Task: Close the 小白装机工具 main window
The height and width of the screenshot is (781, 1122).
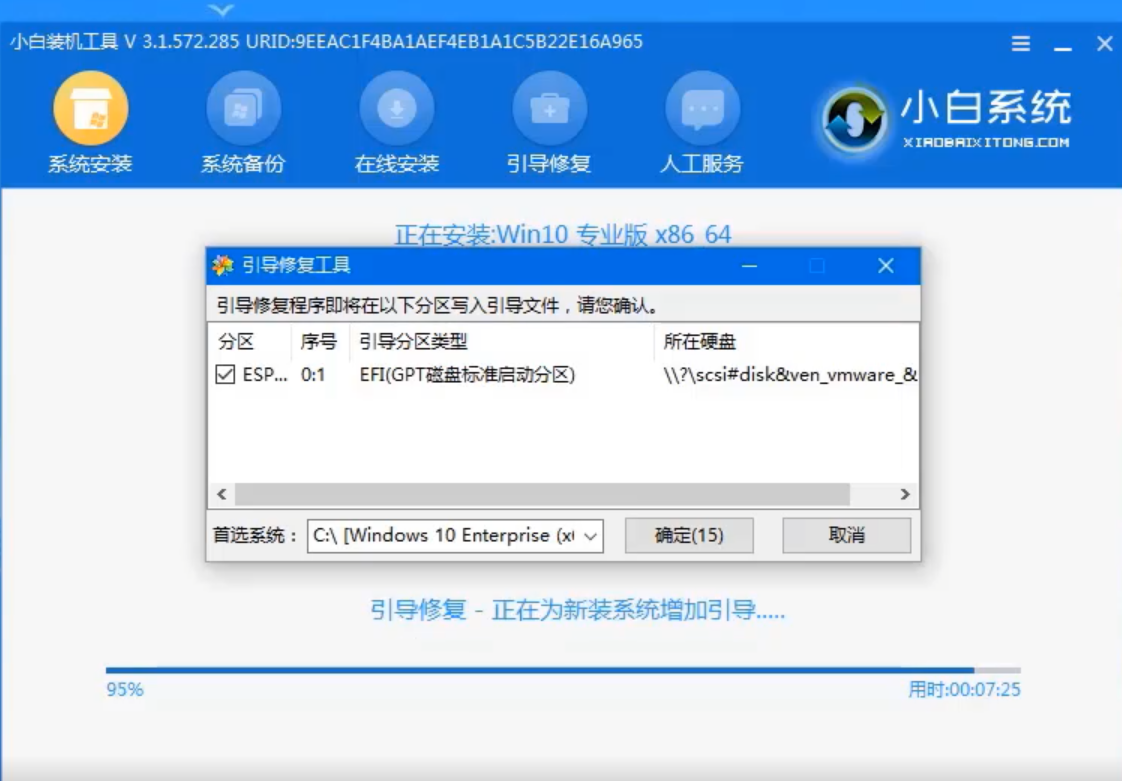Action: click(1104, 44)
